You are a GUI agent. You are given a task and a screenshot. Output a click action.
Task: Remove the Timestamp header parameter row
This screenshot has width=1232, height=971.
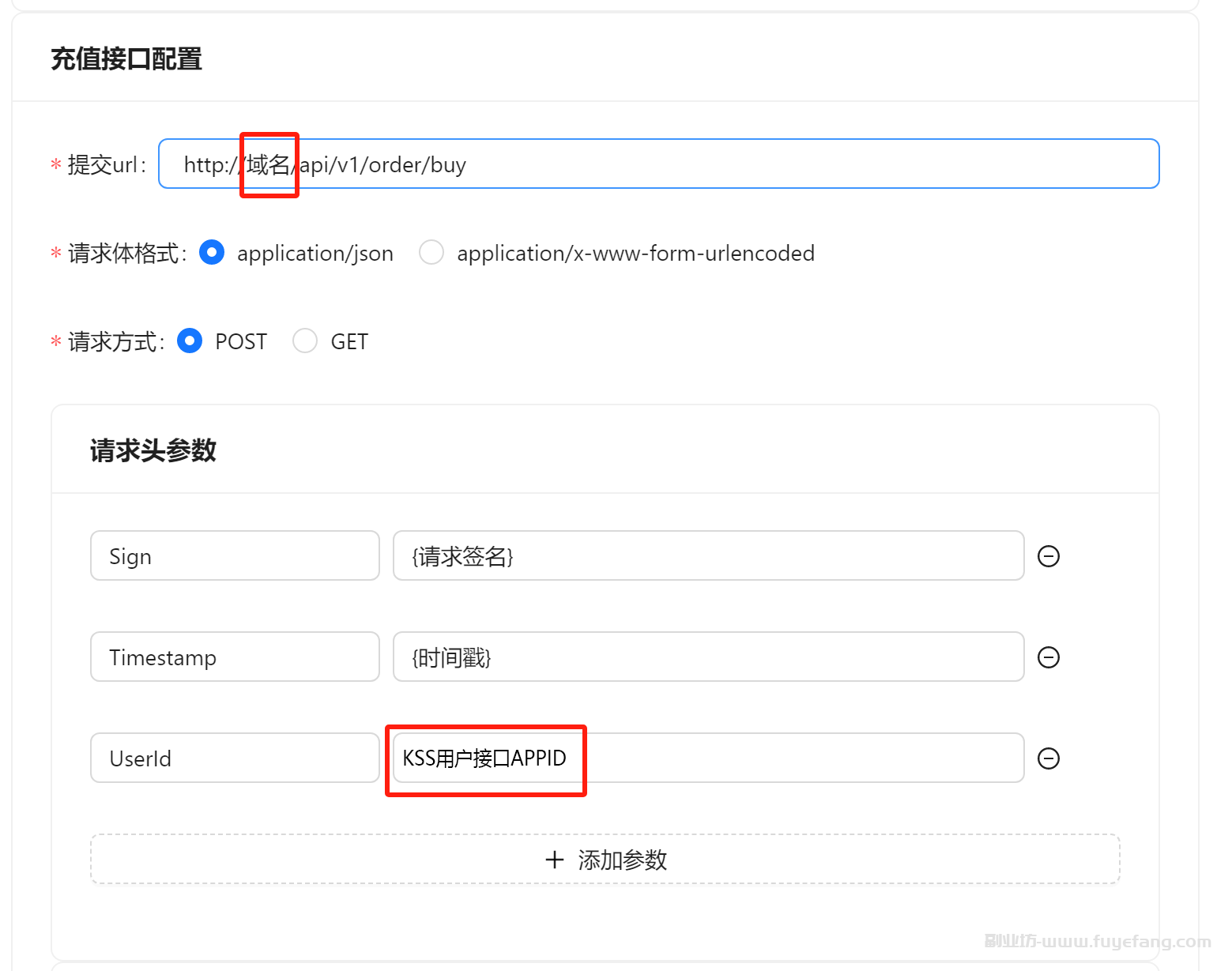[x=1048, y=657]
